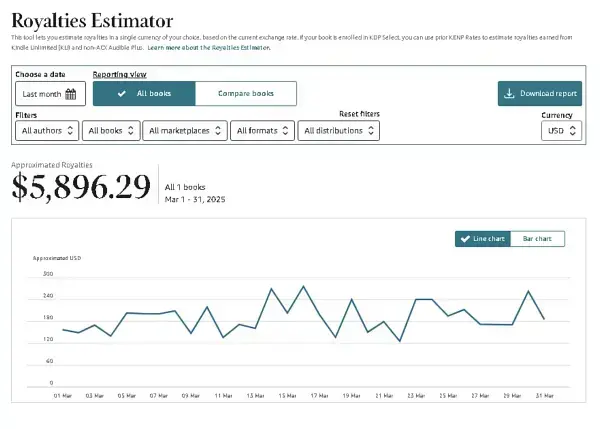This screenshot has width=600, height=429.
Task: Click the calendar icon in date picker
Action: coord(70,94)
